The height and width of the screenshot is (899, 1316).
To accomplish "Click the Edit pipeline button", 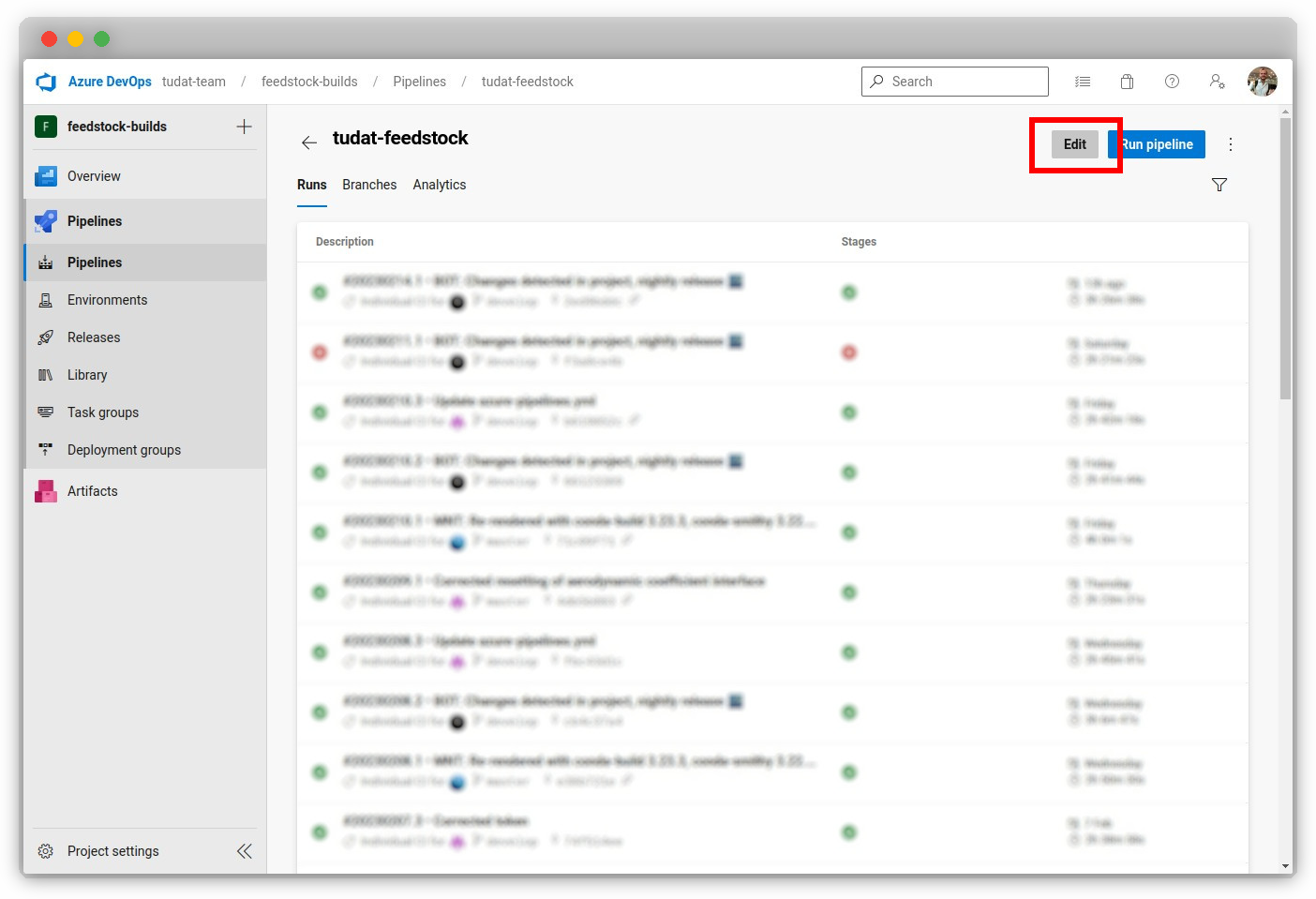I will click(x=1075, y=144).
